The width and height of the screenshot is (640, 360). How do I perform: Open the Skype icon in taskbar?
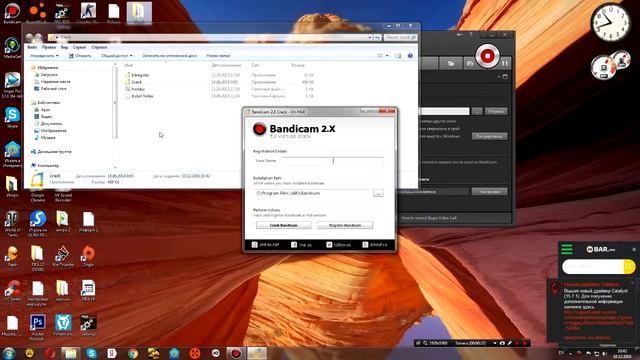92,353
